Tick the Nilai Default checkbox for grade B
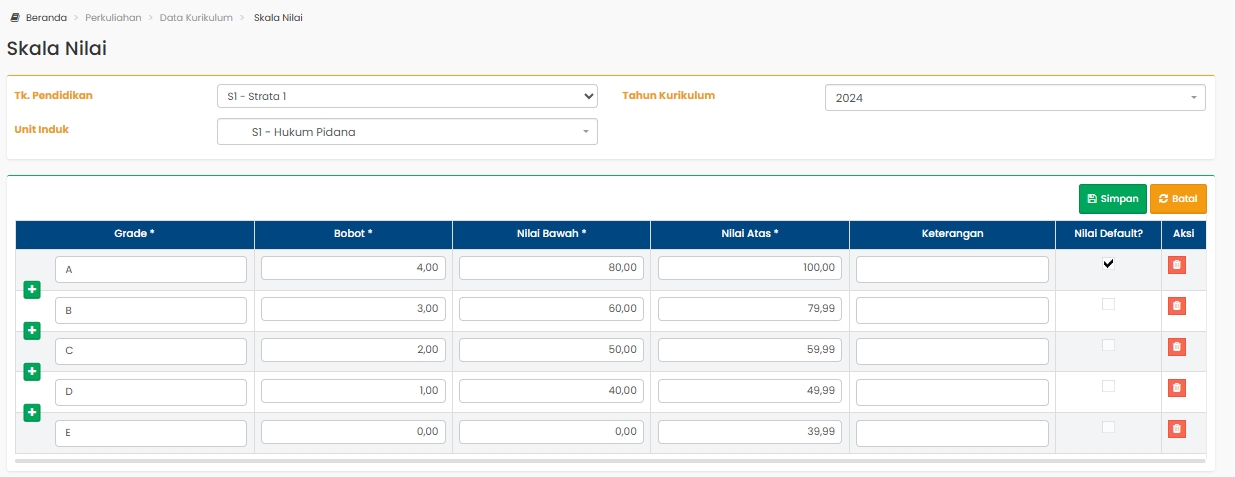 [1108, 304]
